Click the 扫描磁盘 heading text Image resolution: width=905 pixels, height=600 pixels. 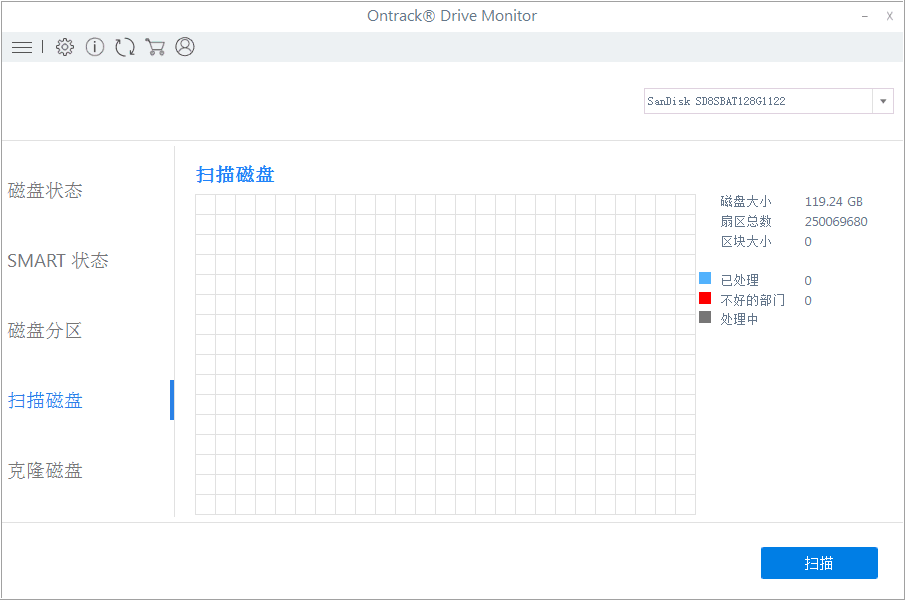[x=235, y=174]
